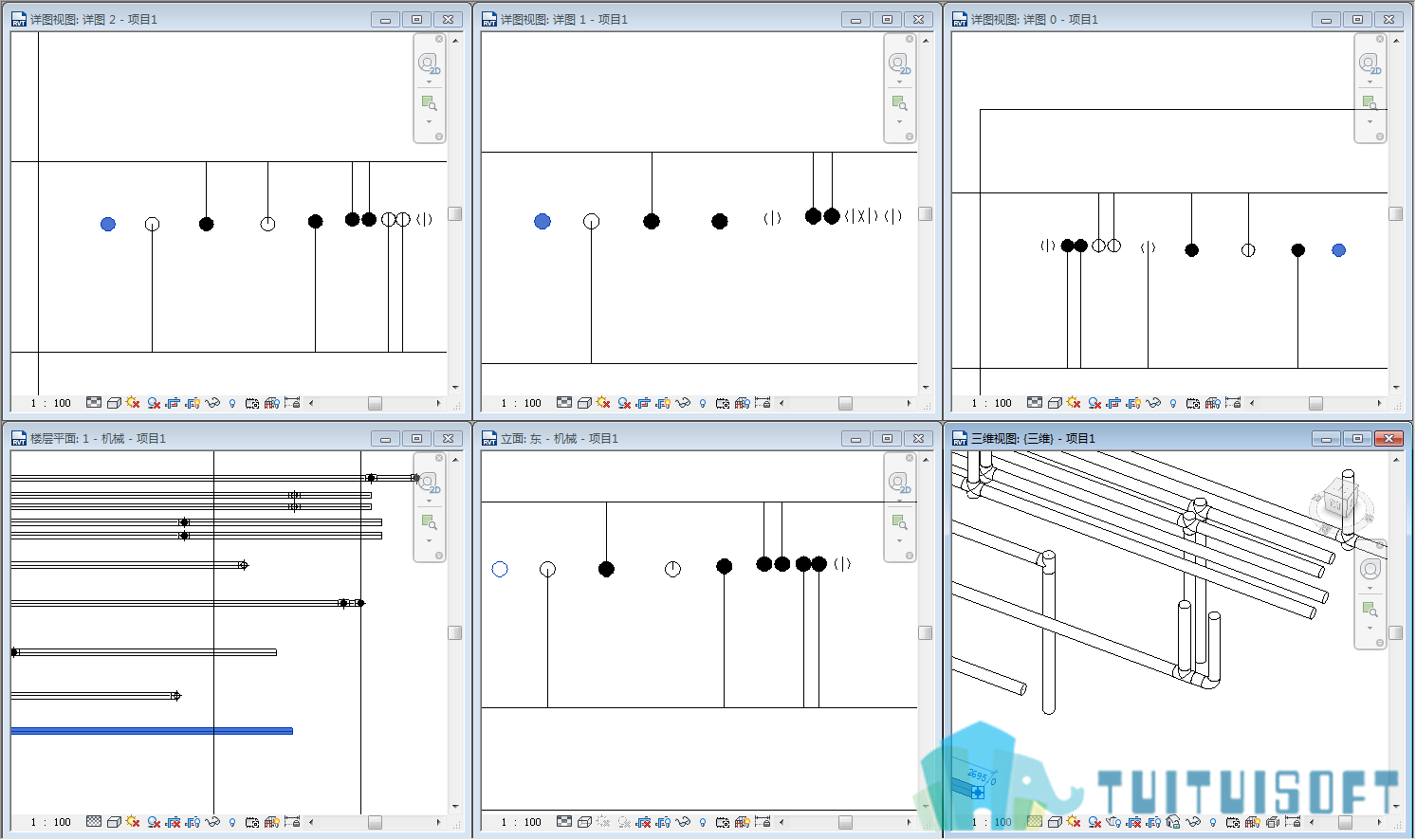Click Show Crop Region in 楼层平面 view

pos(193,822)
